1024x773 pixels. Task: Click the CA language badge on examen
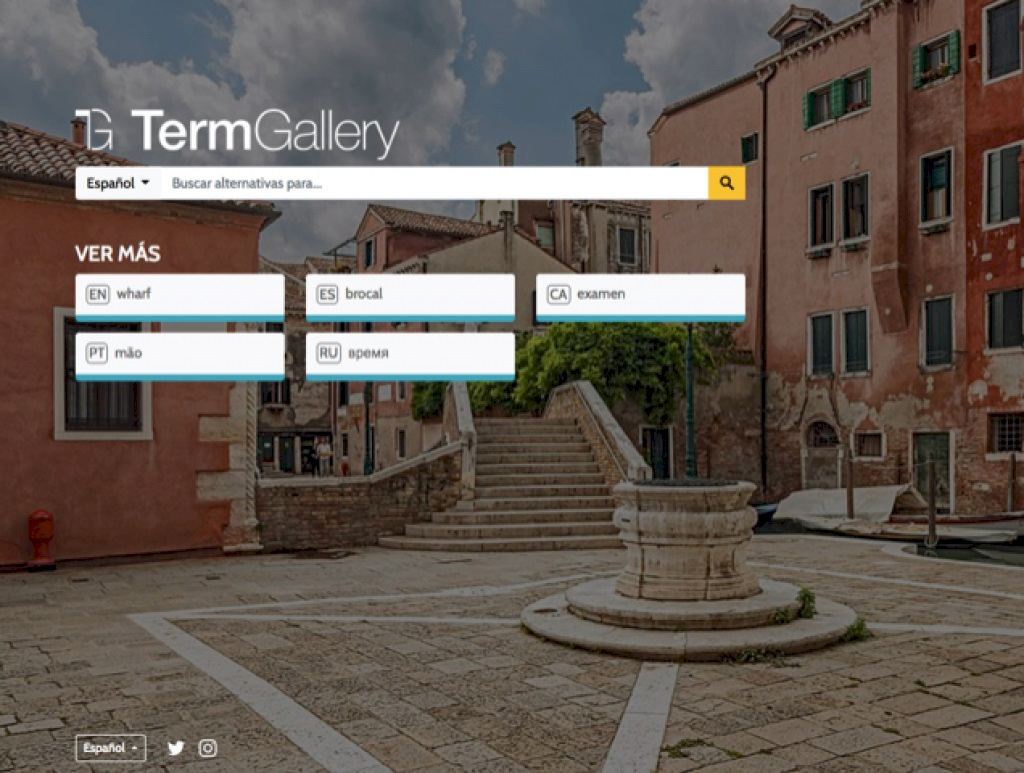(x=558, y=294)
